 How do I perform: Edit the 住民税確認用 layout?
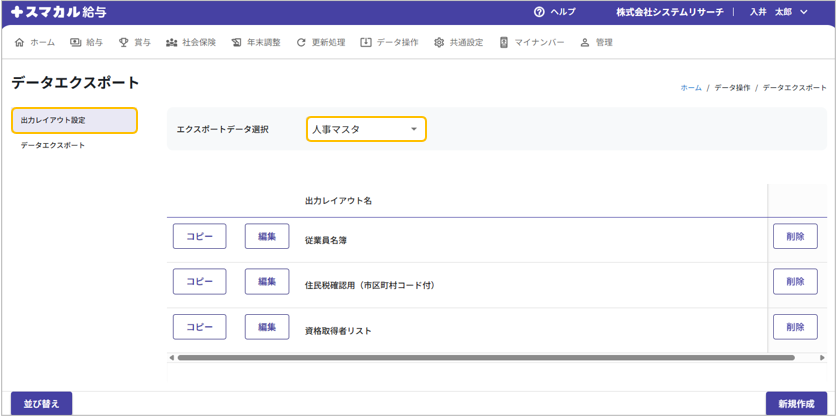click(267, 281)
